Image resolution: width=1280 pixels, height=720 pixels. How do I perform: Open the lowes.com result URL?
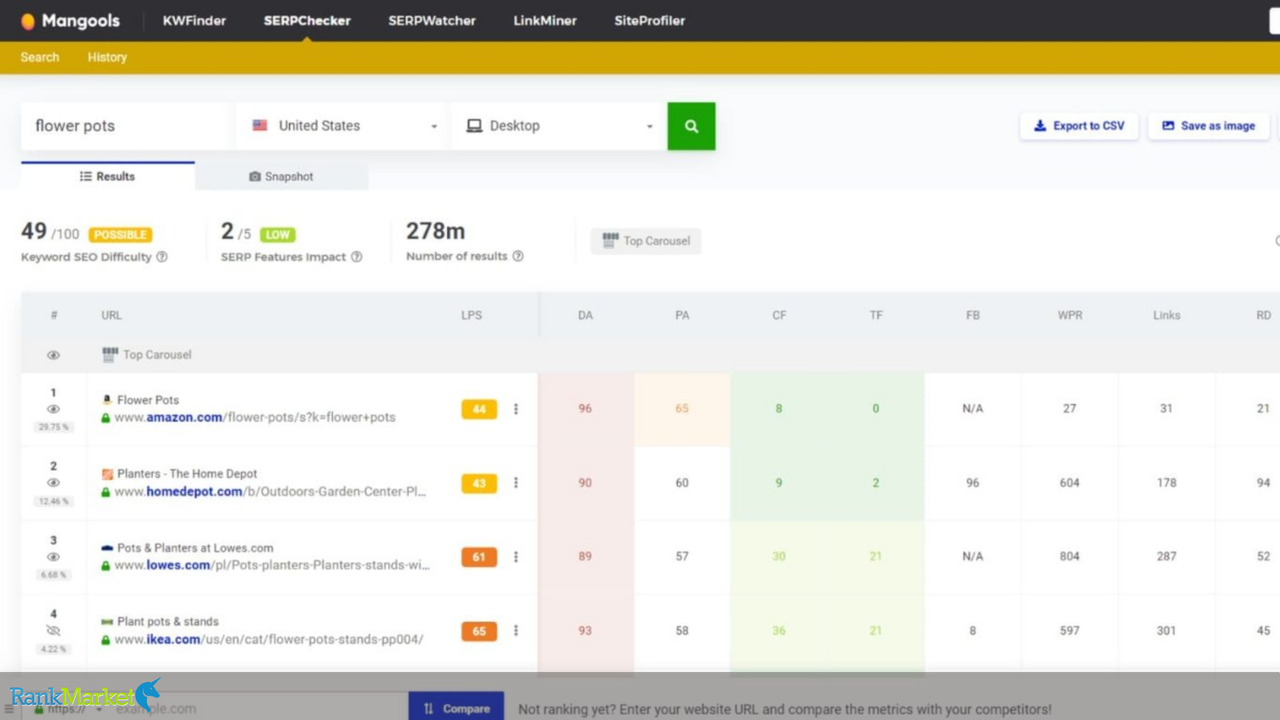[x=272, y=565]
